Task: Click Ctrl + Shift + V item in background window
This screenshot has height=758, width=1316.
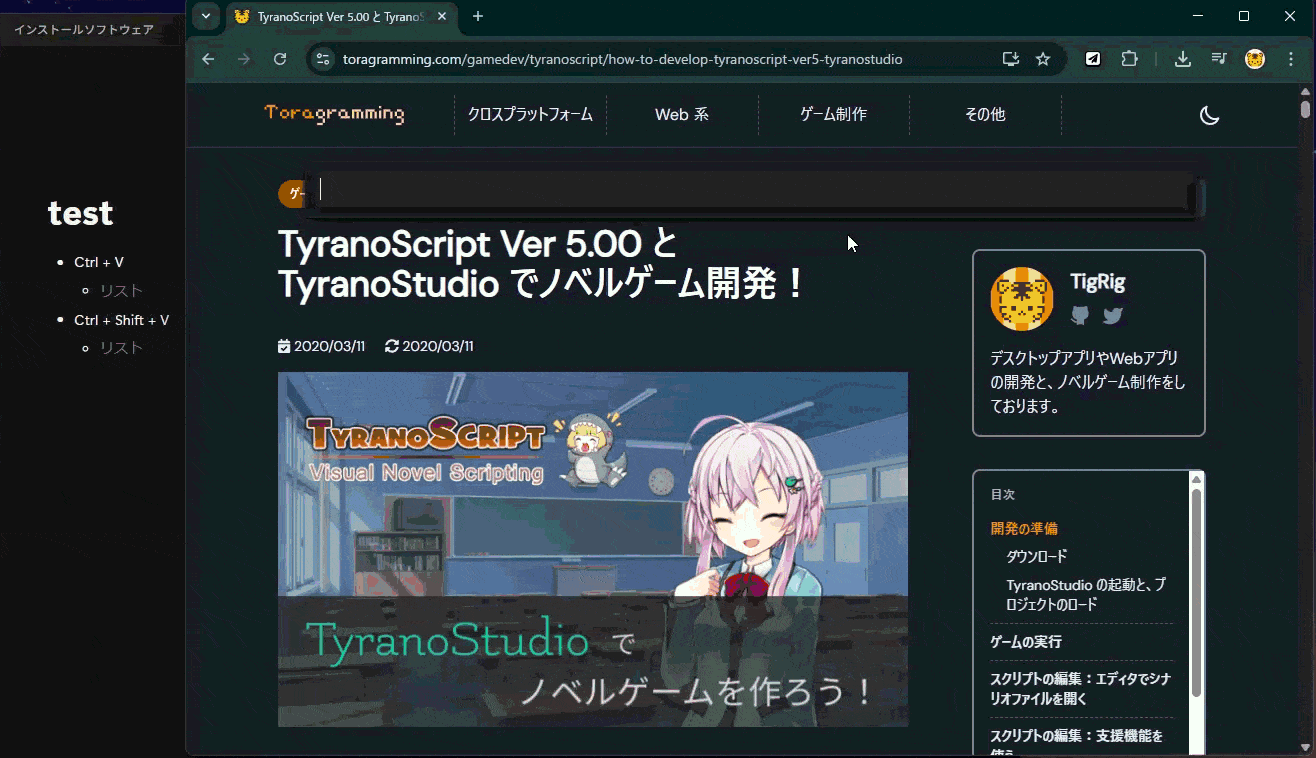Action: pyautogui.click(x=121, y=320)
